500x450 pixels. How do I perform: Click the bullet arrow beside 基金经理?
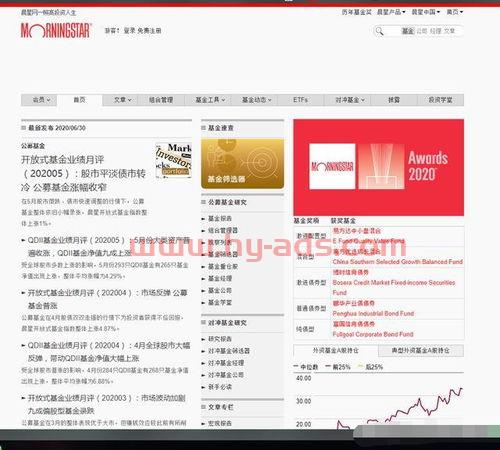click(203, 279)
